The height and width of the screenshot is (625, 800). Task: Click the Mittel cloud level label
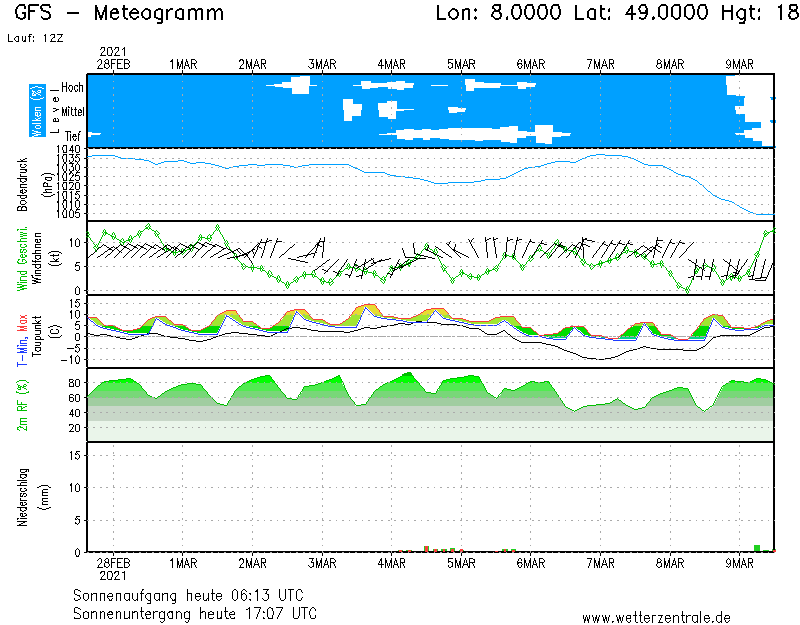(71, 111)
